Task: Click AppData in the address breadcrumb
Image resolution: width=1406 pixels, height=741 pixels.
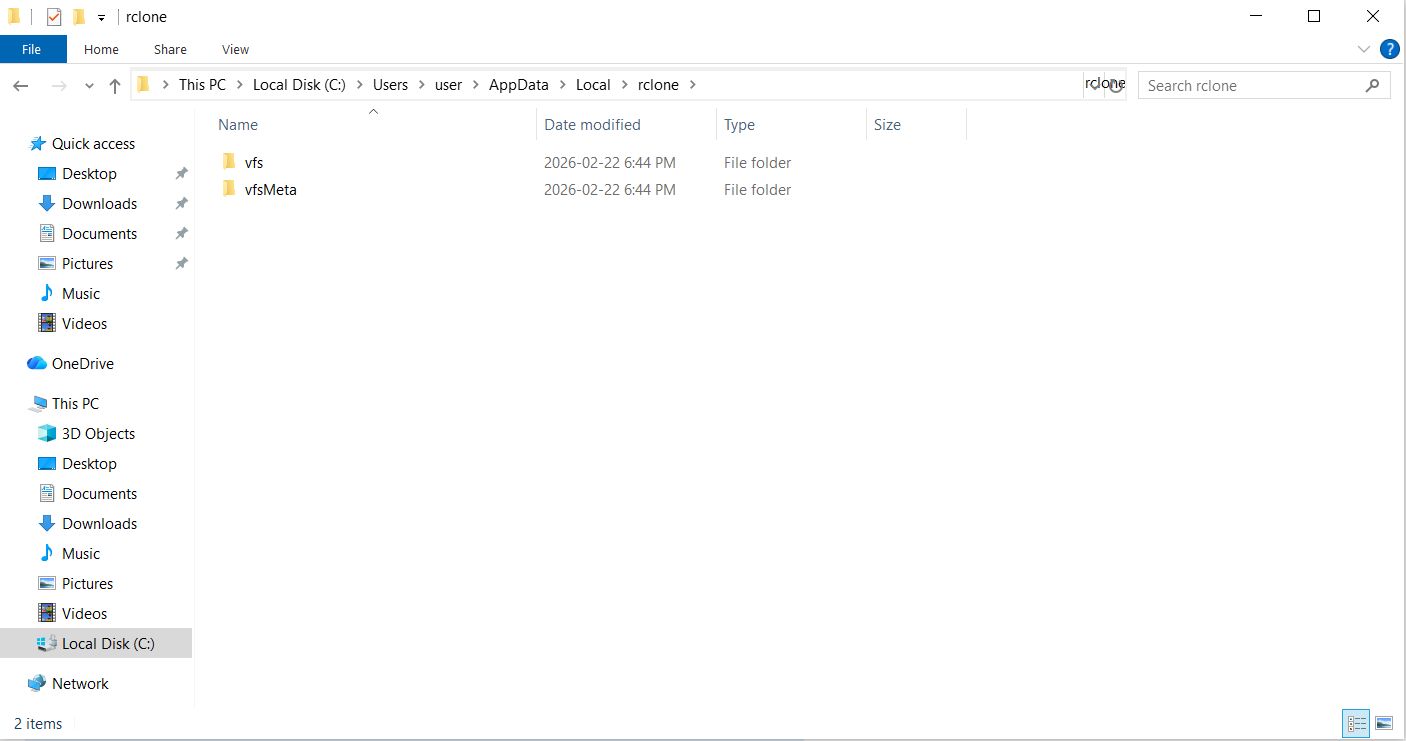Action: tap(519, 85)
